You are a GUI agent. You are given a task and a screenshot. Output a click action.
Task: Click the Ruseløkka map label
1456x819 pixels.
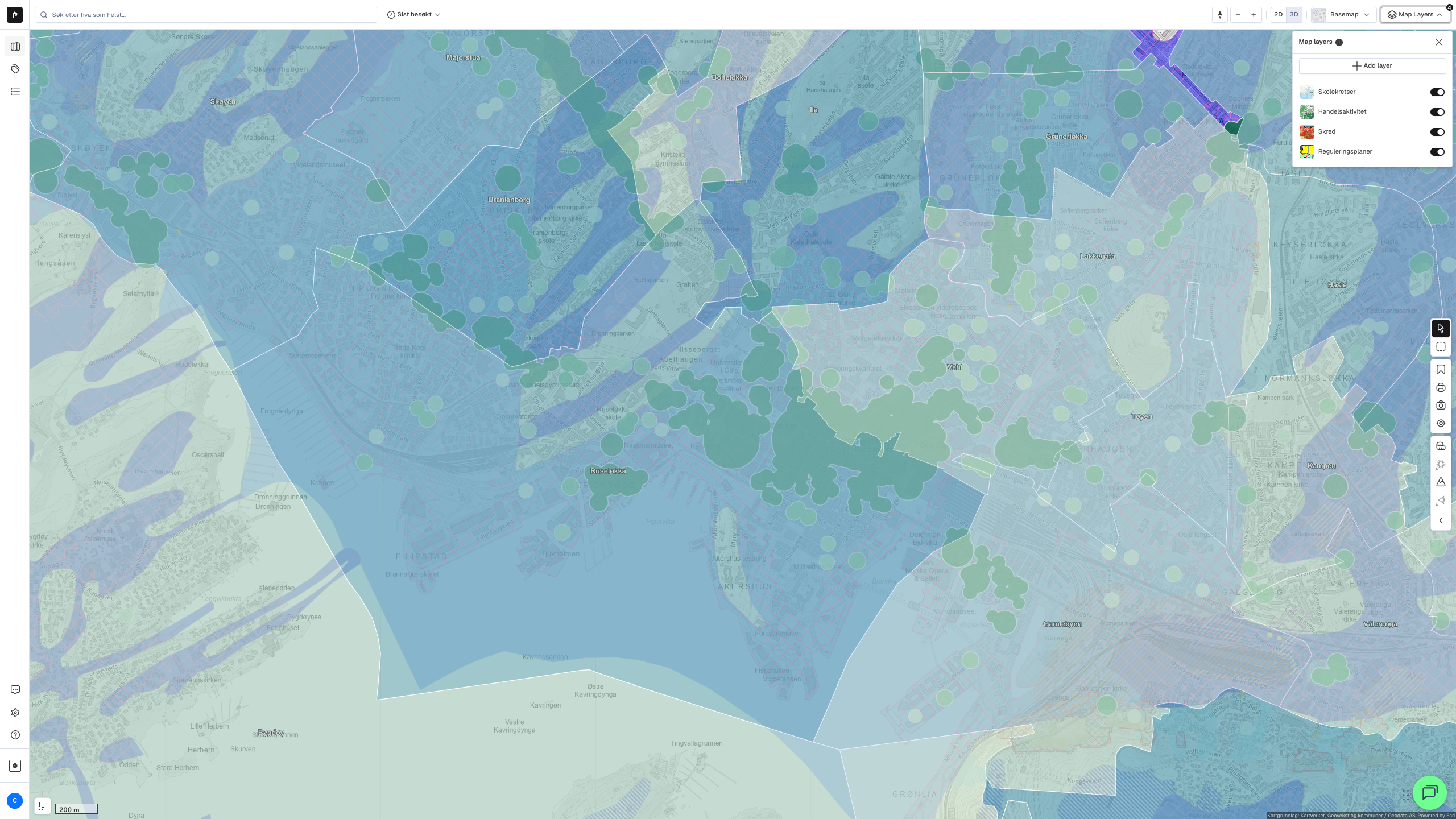tap(608, 471)
